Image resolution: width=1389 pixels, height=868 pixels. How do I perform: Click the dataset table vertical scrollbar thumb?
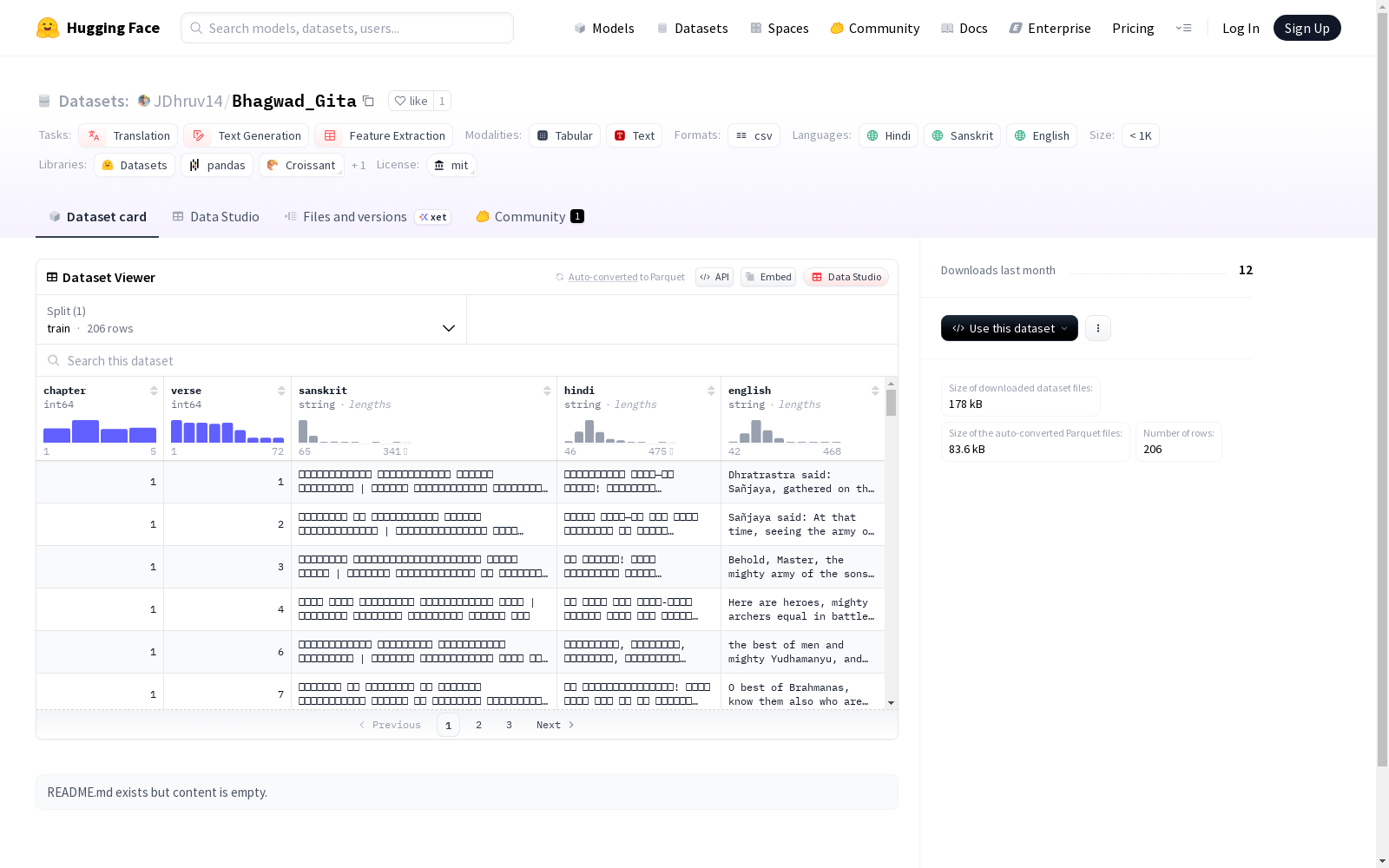[x=891, y=403]
